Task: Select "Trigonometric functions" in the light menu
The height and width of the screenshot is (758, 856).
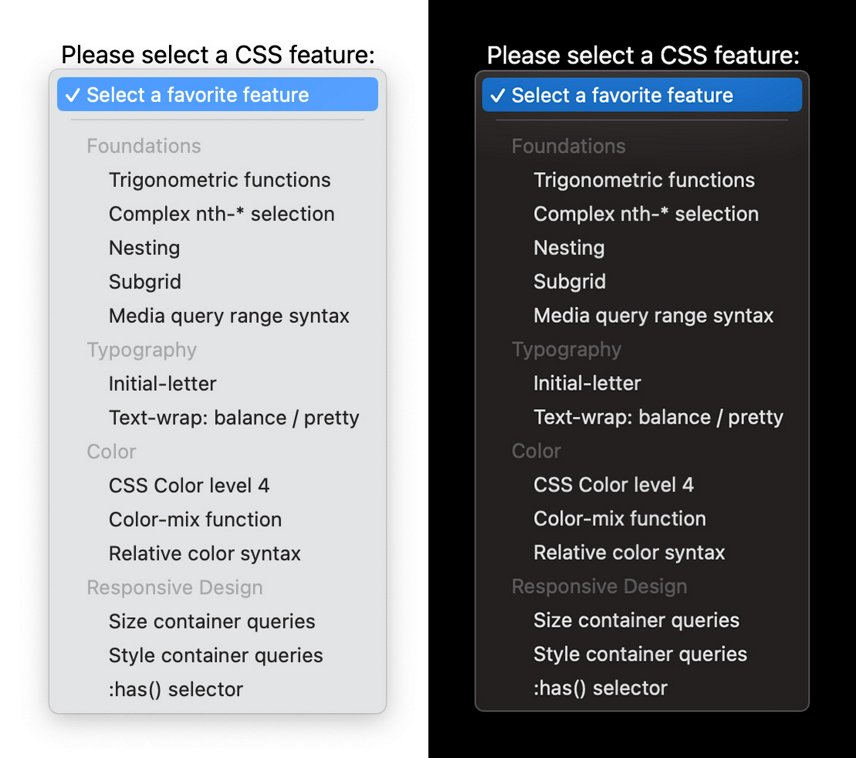Action: point(219,180)
